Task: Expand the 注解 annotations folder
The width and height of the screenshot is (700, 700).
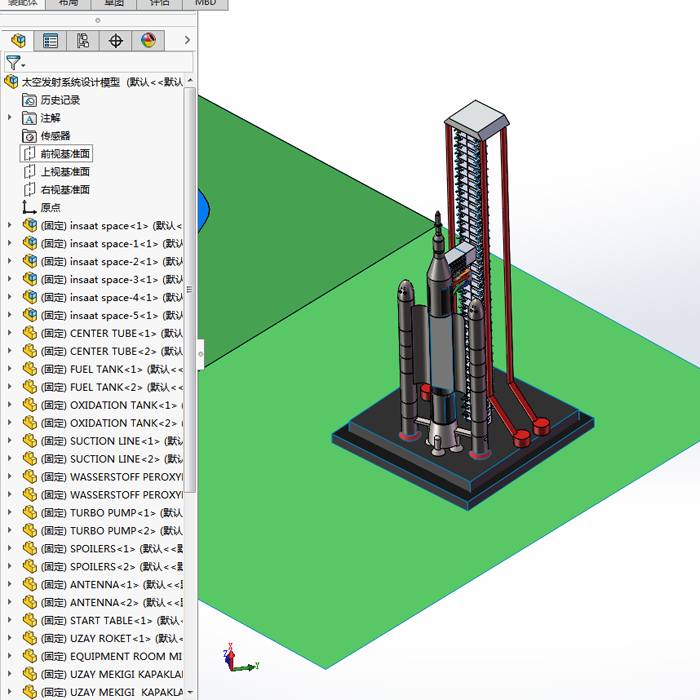Action: tap(10, 117)
